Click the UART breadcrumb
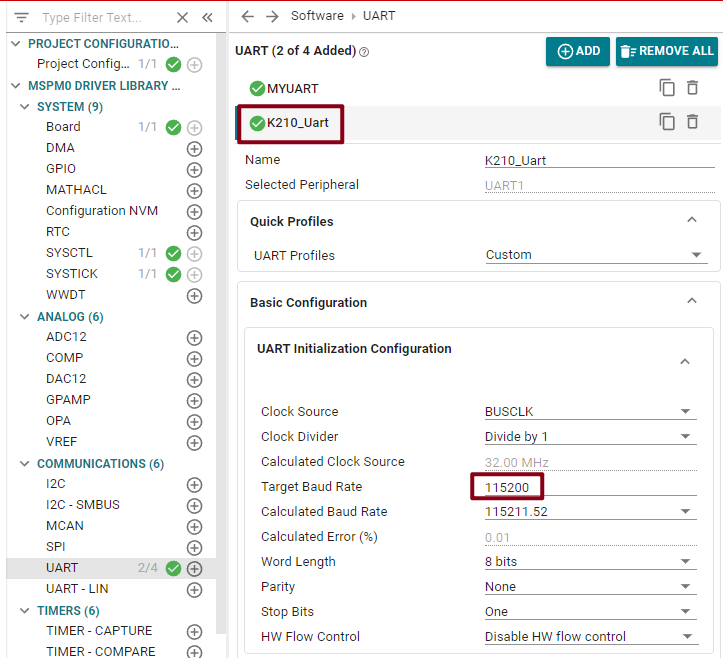 [379, 16]
